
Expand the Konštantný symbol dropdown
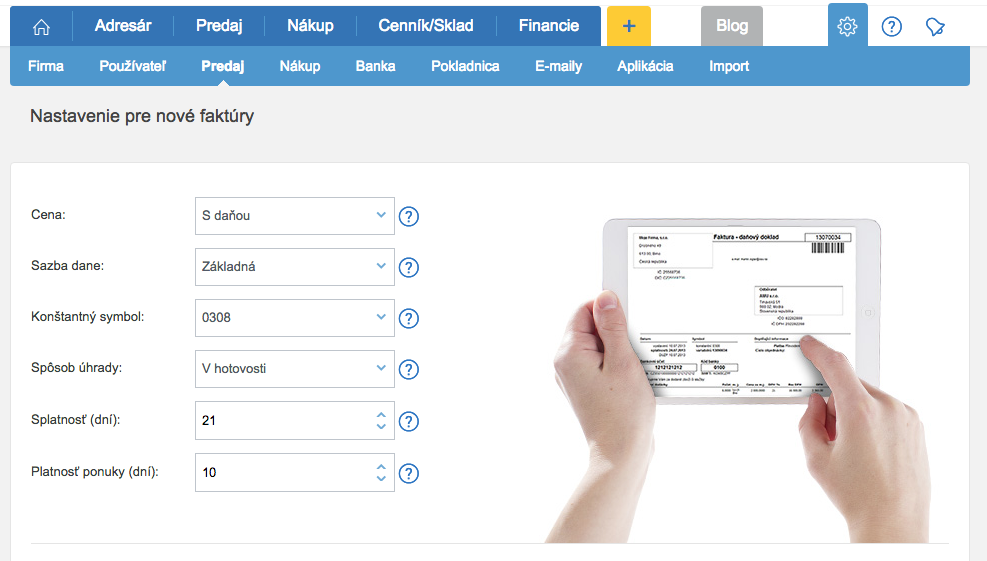coord(295,318)
